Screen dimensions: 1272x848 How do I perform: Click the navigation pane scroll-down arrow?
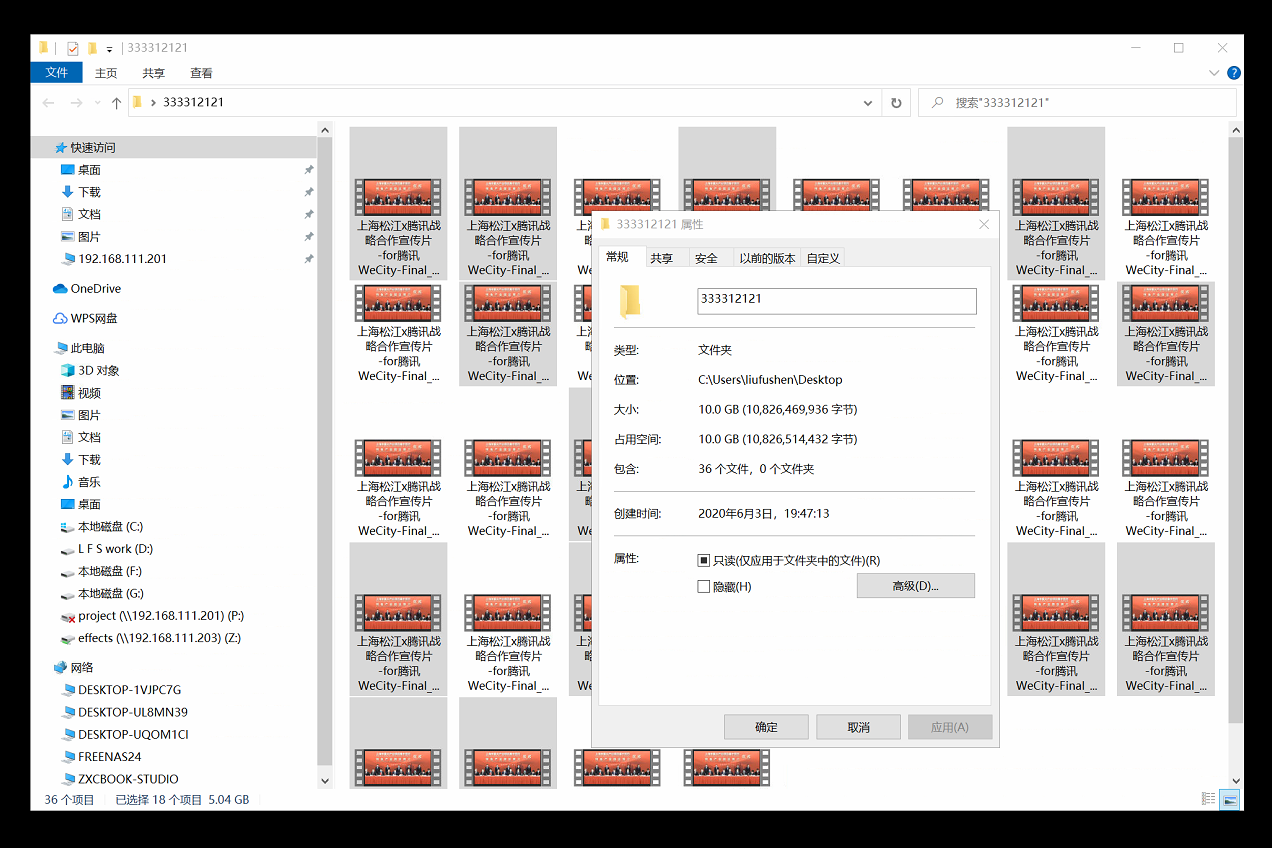pos(325,780)
